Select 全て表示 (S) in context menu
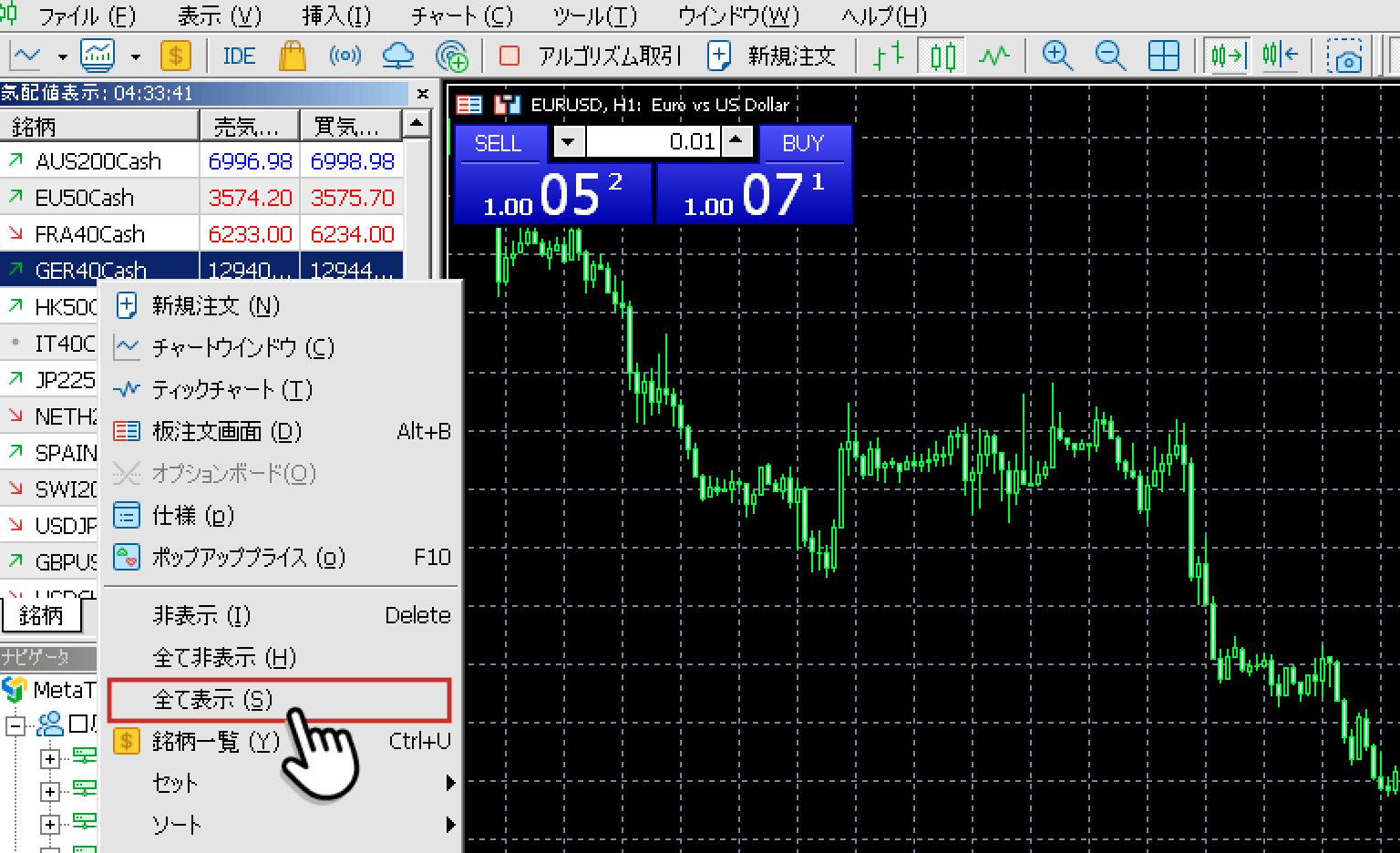Viewport: 1400px width, 853px height. pyautogui.click(x=280, y=699)
